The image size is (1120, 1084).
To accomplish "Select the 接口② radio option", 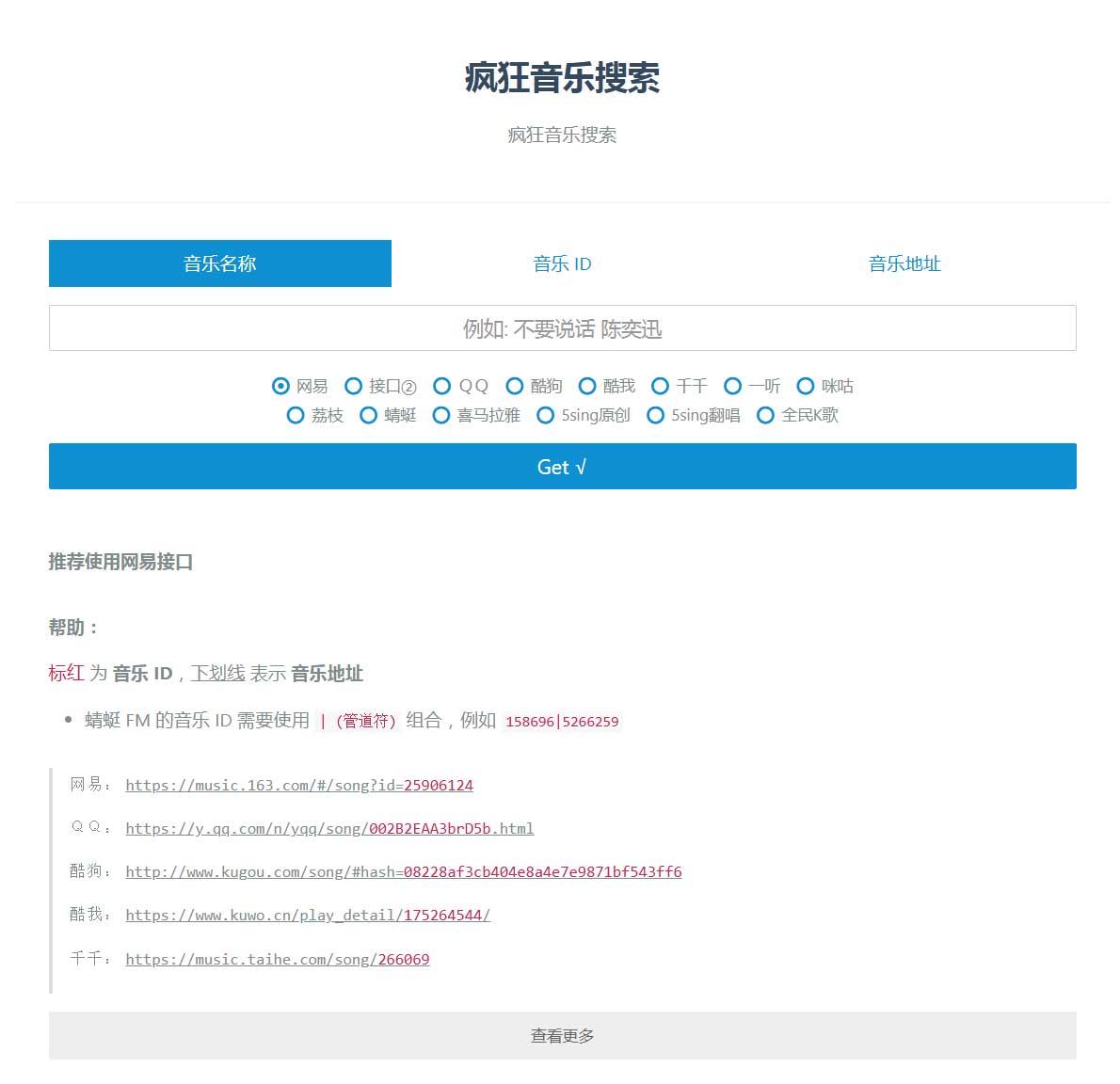I will [x=354, y=387].
